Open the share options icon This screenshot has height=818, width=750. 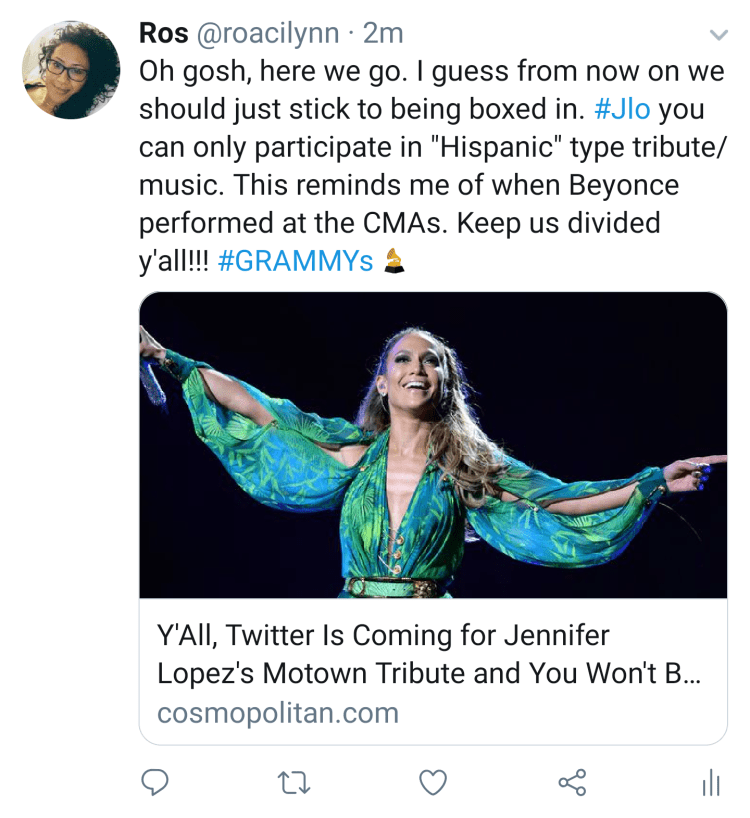click(572, 782)
